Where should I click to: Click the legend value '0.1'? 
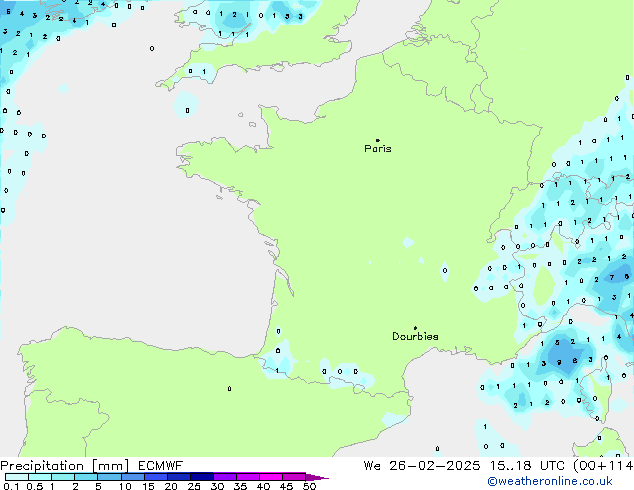[11, 486]
